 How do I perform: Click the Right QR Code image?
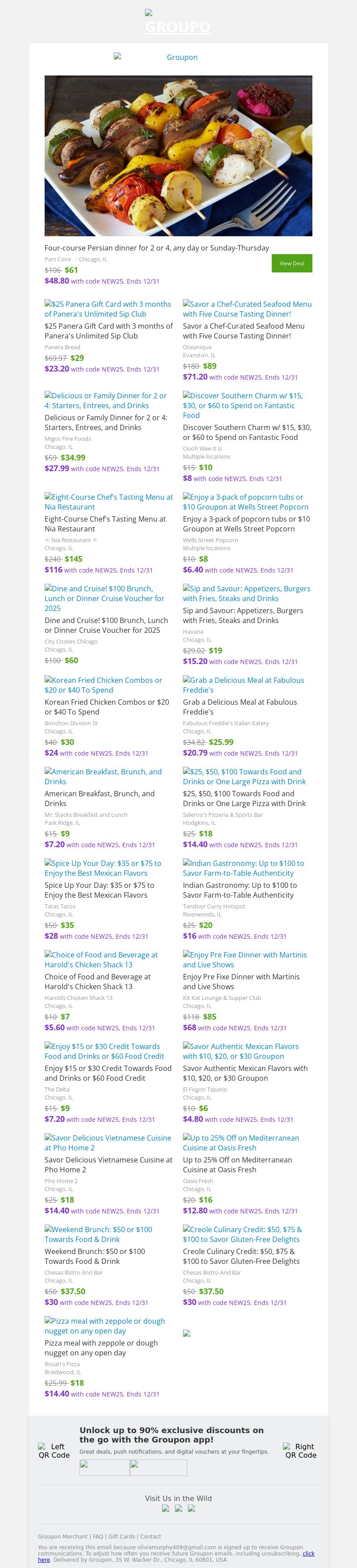coord(300,1451)
